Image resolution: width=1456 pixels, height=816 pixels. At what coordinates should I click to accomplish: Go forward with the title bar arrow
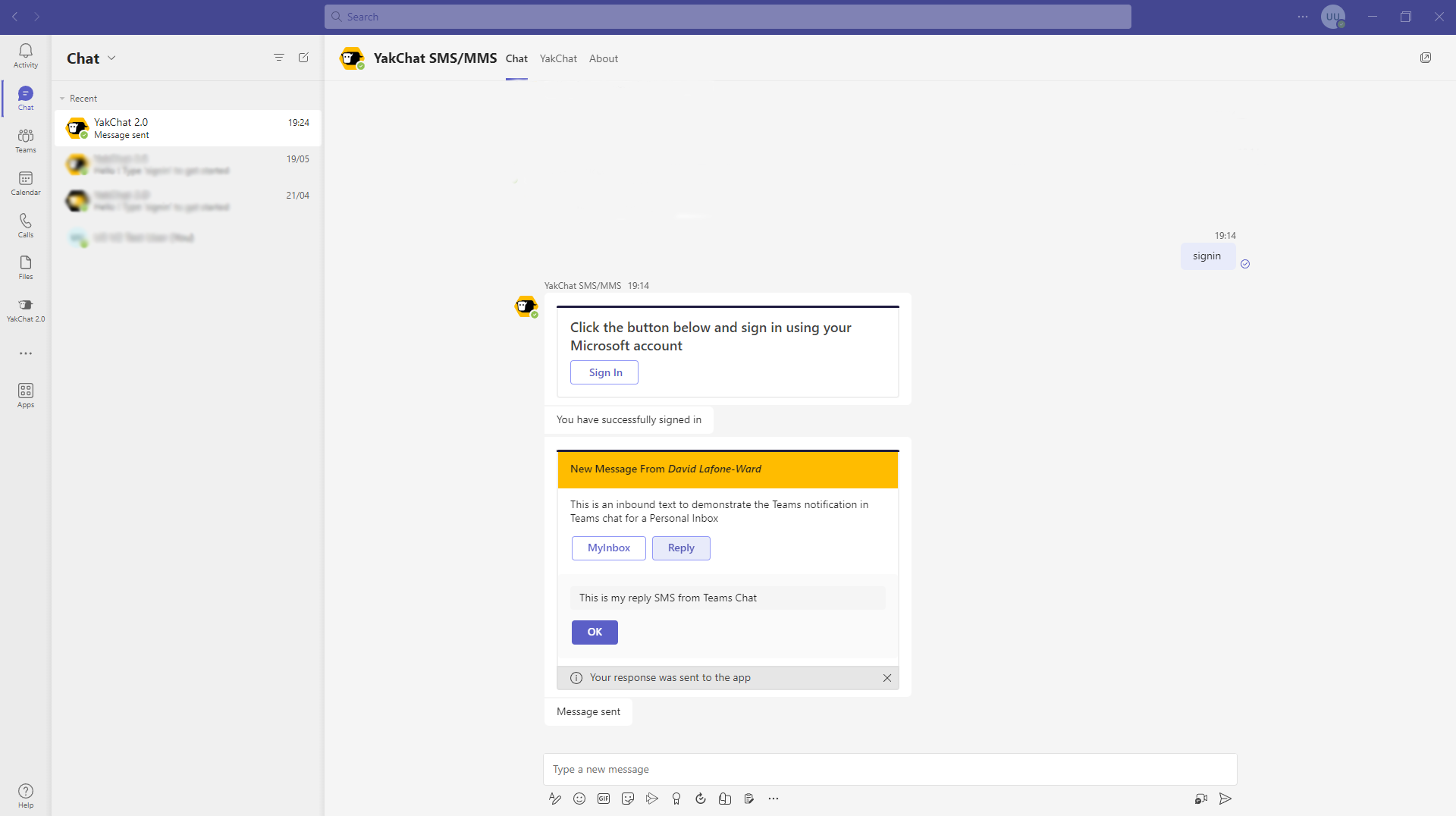pos(37,17)
